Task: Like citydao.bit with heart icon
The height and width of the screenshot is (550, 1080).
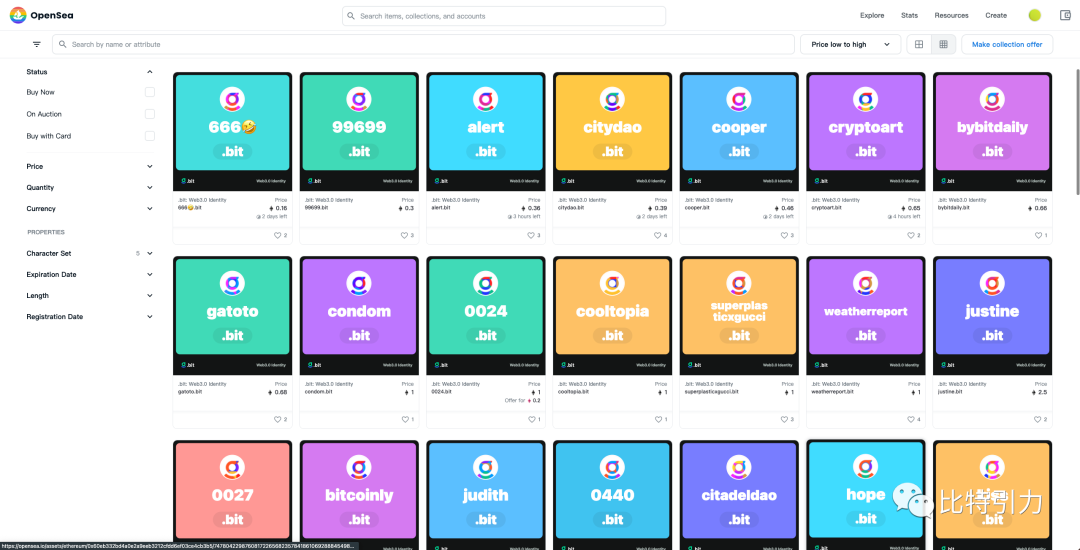Action: click(x=658, y=235)
